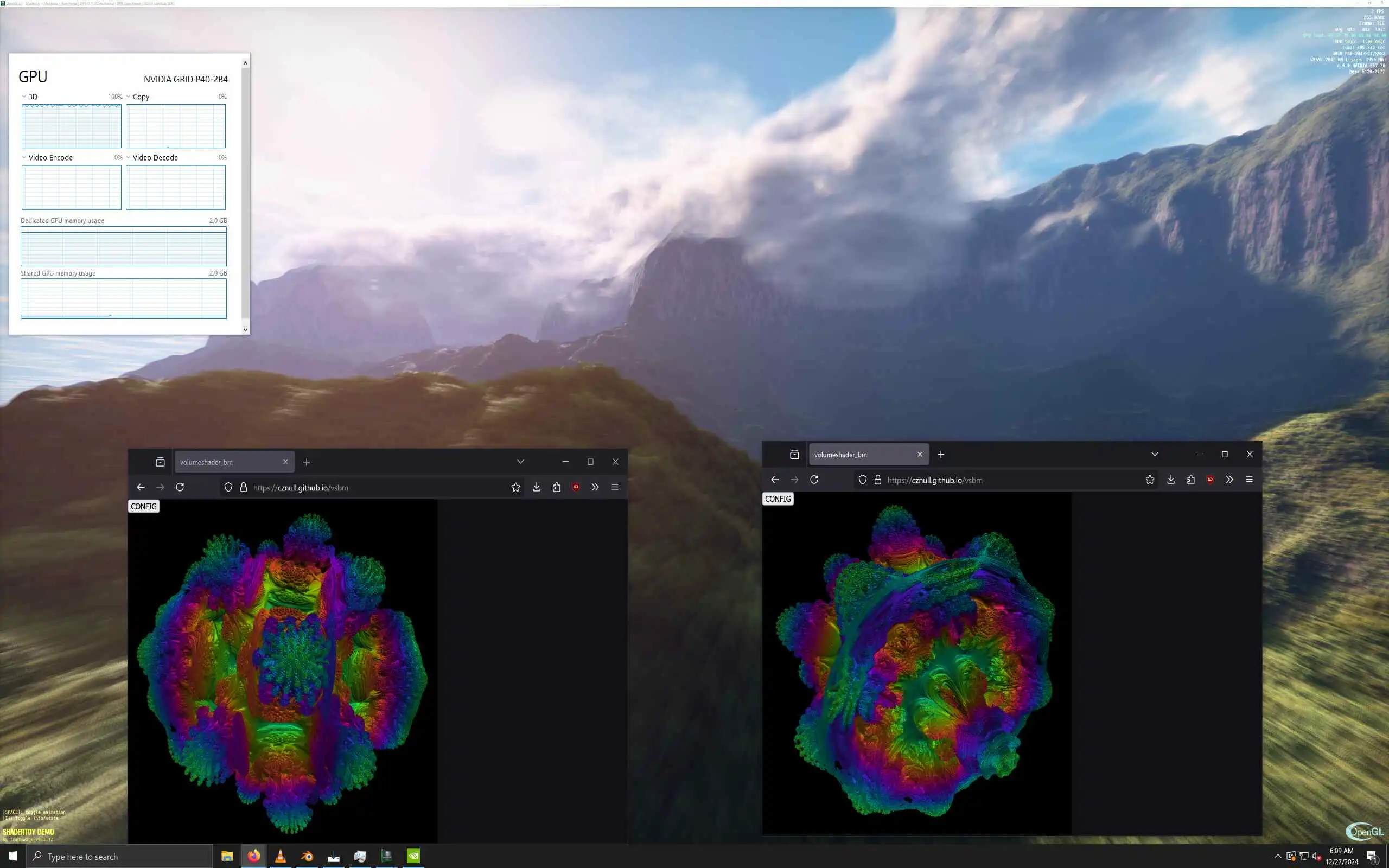
Task: Expand the Copy engine graph dropdown
Action: tap(129, 97)
